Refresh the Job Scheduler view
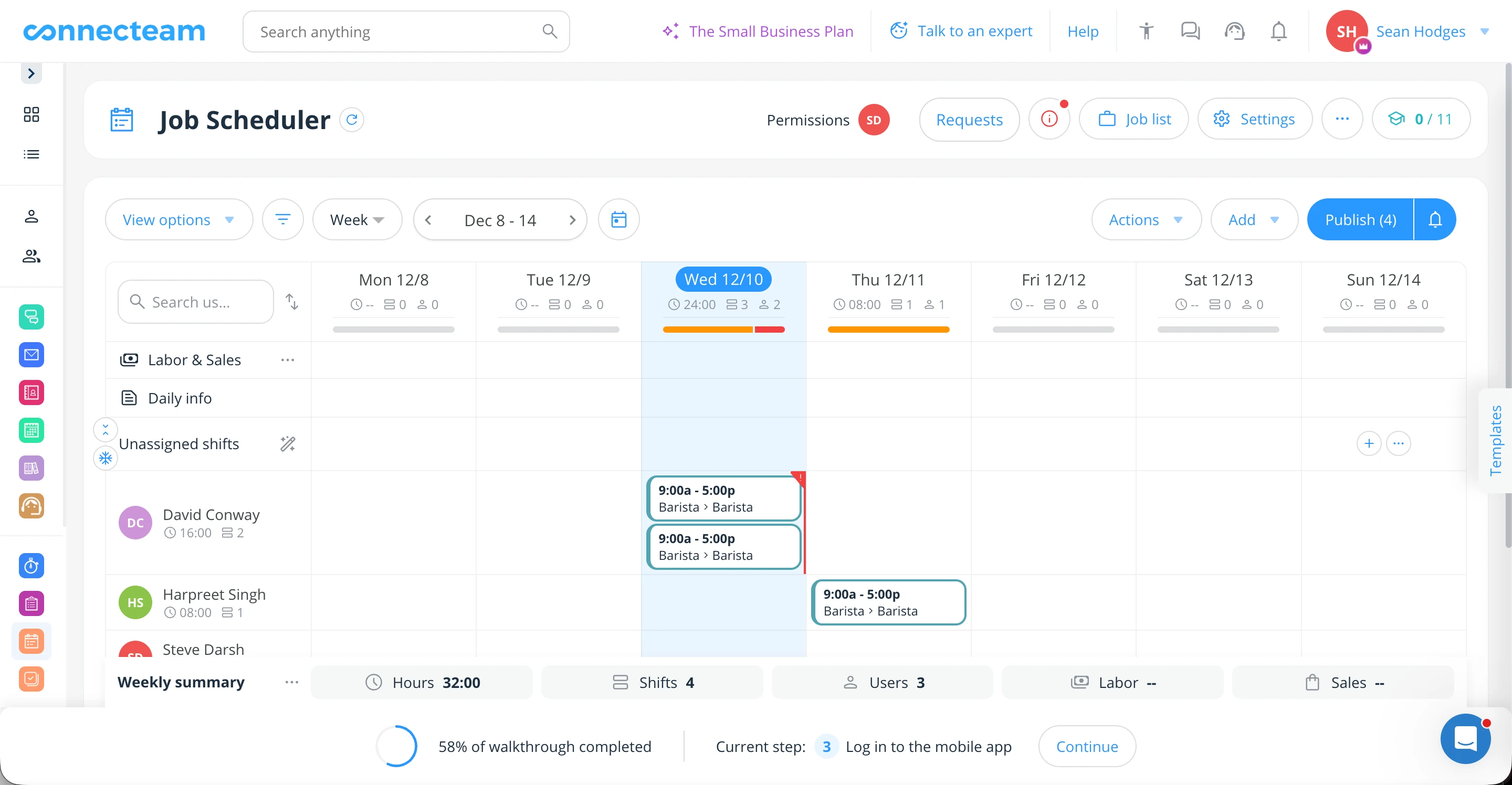Image resolution: width=1512 pixels, height=785 pixels. tap(352, 119)
